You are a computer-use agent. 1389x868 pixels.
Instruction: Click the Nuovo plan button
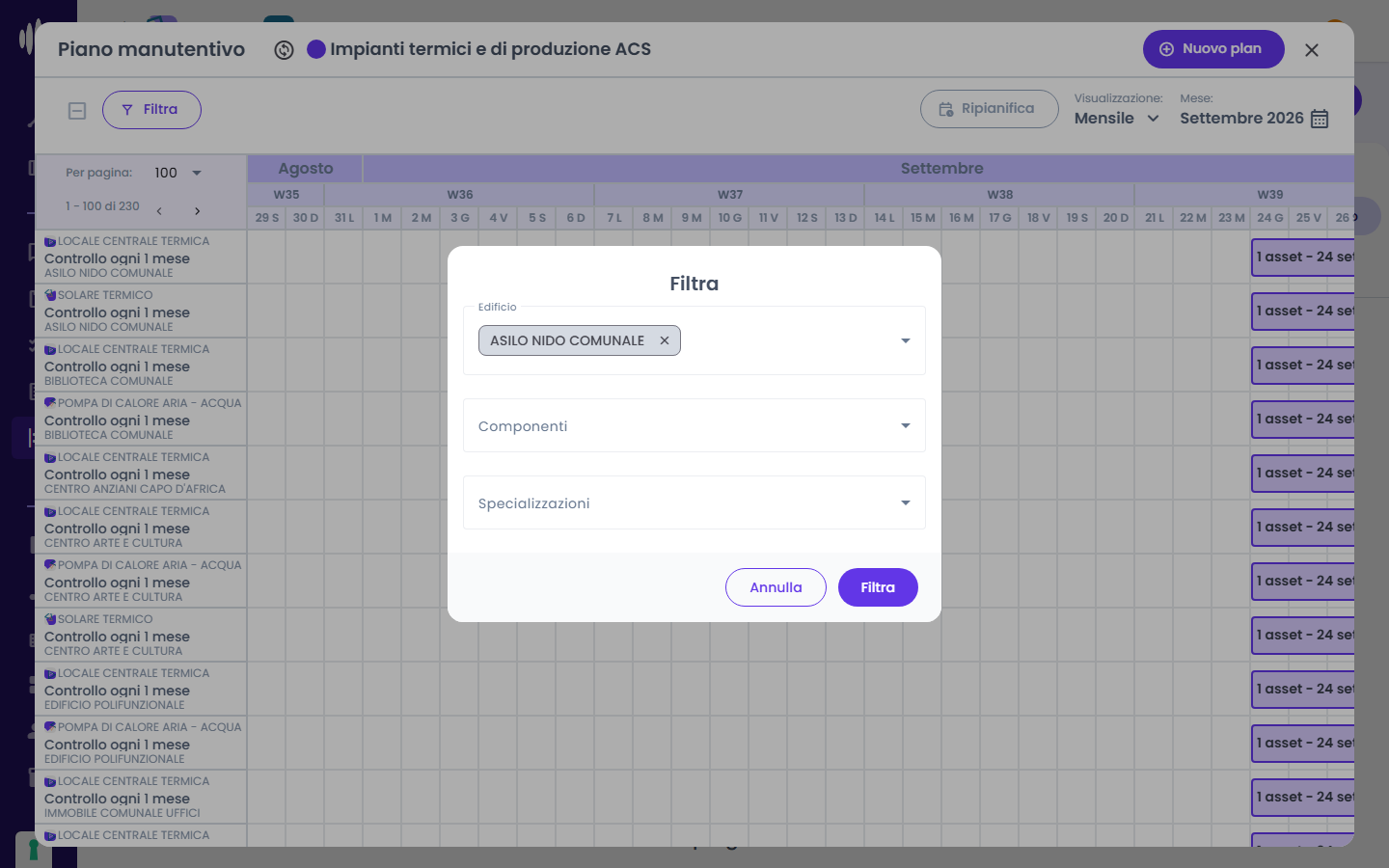[1213, 49]
